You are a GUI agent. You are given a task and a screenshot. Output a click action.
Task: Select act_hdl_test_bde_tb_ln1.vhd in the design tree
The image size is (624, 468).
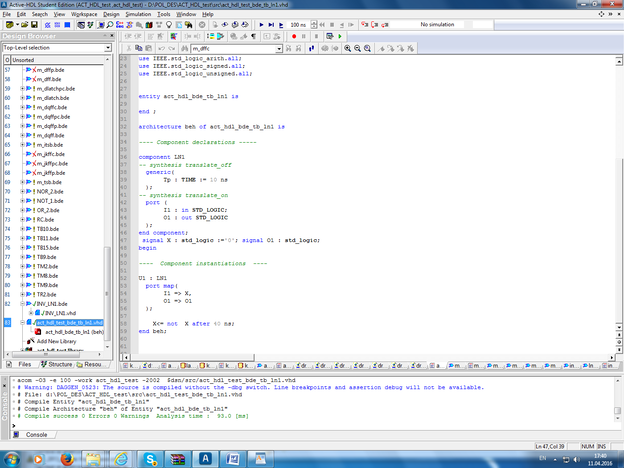[69, 323]
